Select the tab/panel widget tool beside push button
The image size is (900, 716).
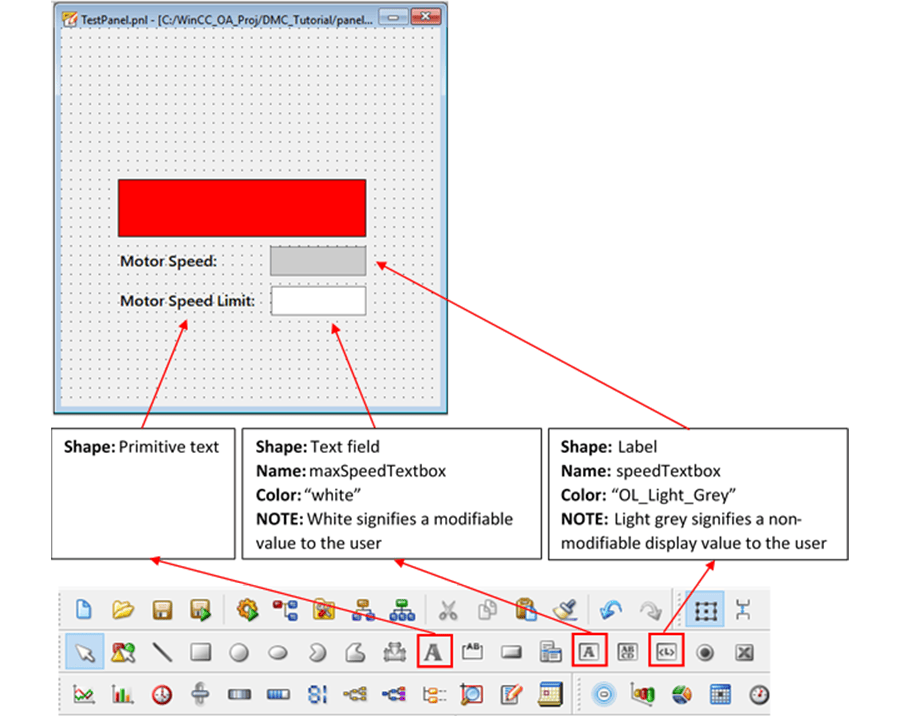[550, 652]
